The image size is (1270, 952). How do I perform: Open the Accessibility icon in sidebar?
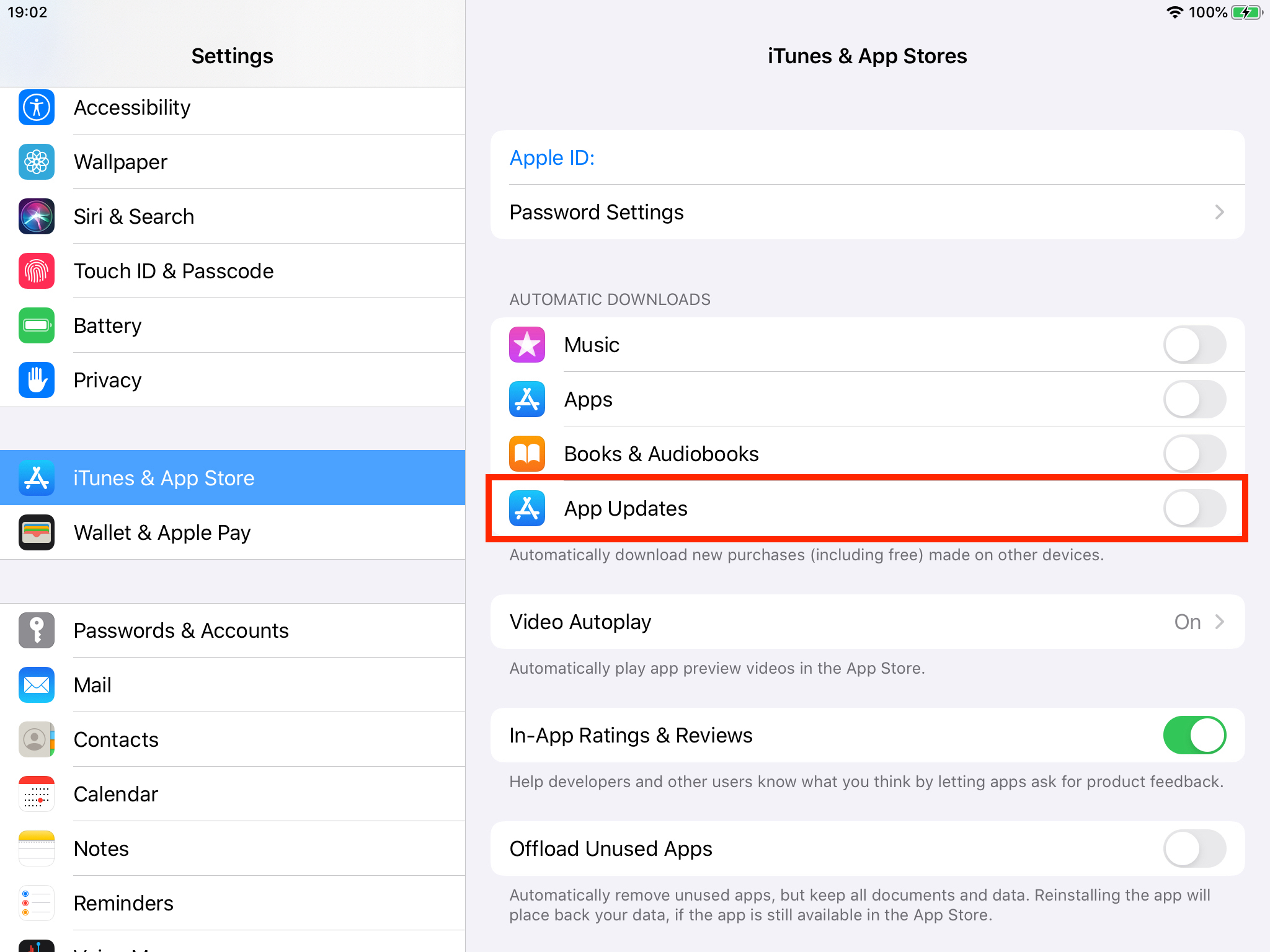[x=37, y=107]
